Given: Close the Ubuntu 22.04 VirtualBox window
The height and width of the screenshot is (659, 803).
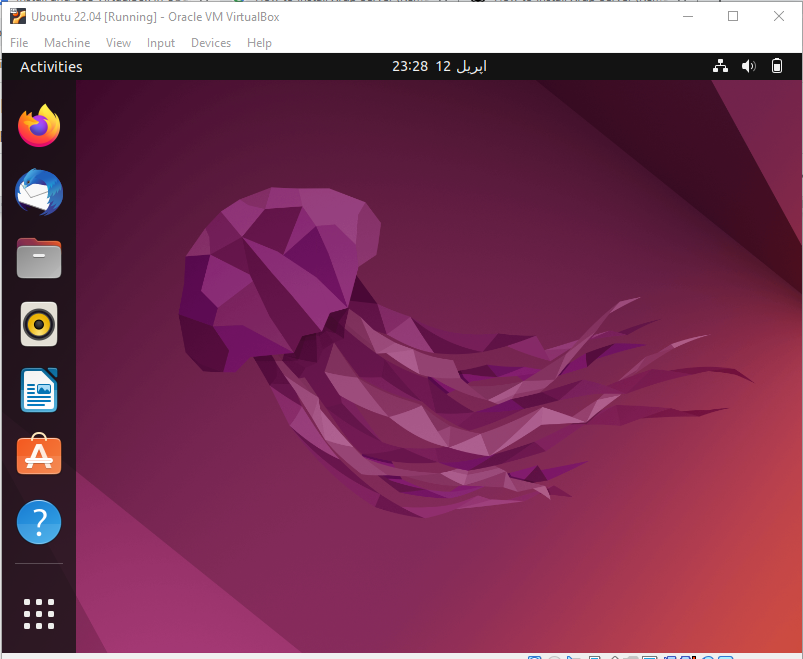Looking at the screenshot, I should click(x=778, y=16).
